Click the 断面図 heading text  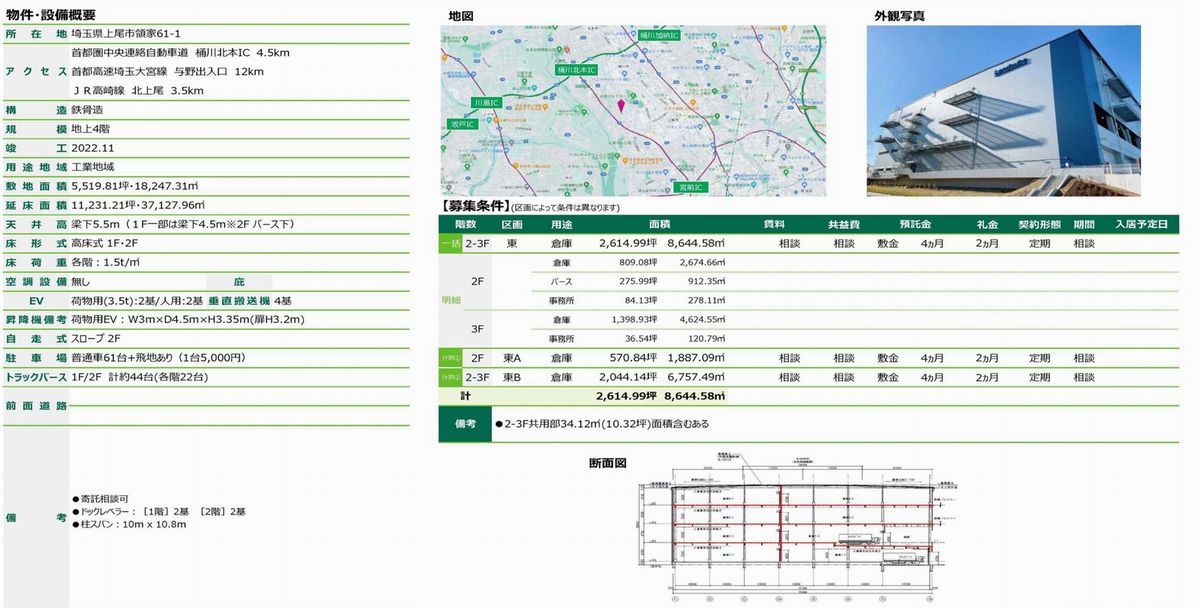607,463
